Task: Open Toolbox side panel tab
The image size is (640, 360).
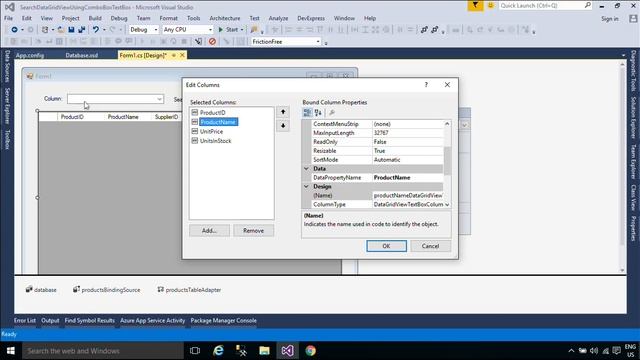Action: tap(7, 140)
